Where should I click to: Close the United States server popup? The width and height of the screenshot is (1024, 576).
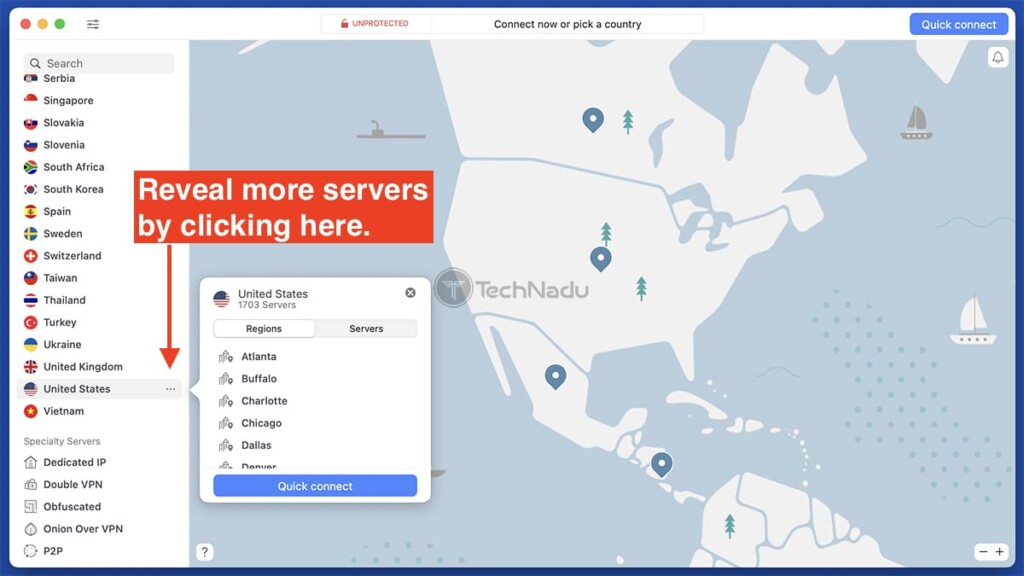coord(410,293)
